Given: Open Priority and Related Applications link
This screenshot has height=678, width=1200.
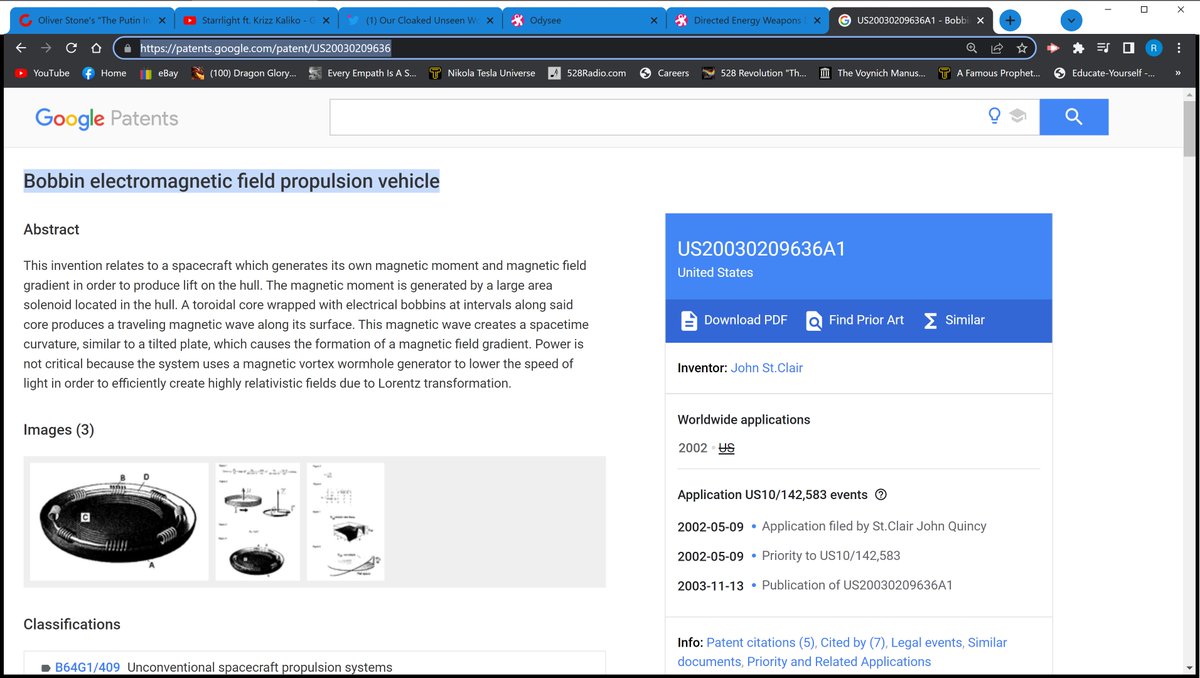Looking at the screenshot, I should [839, 661].
